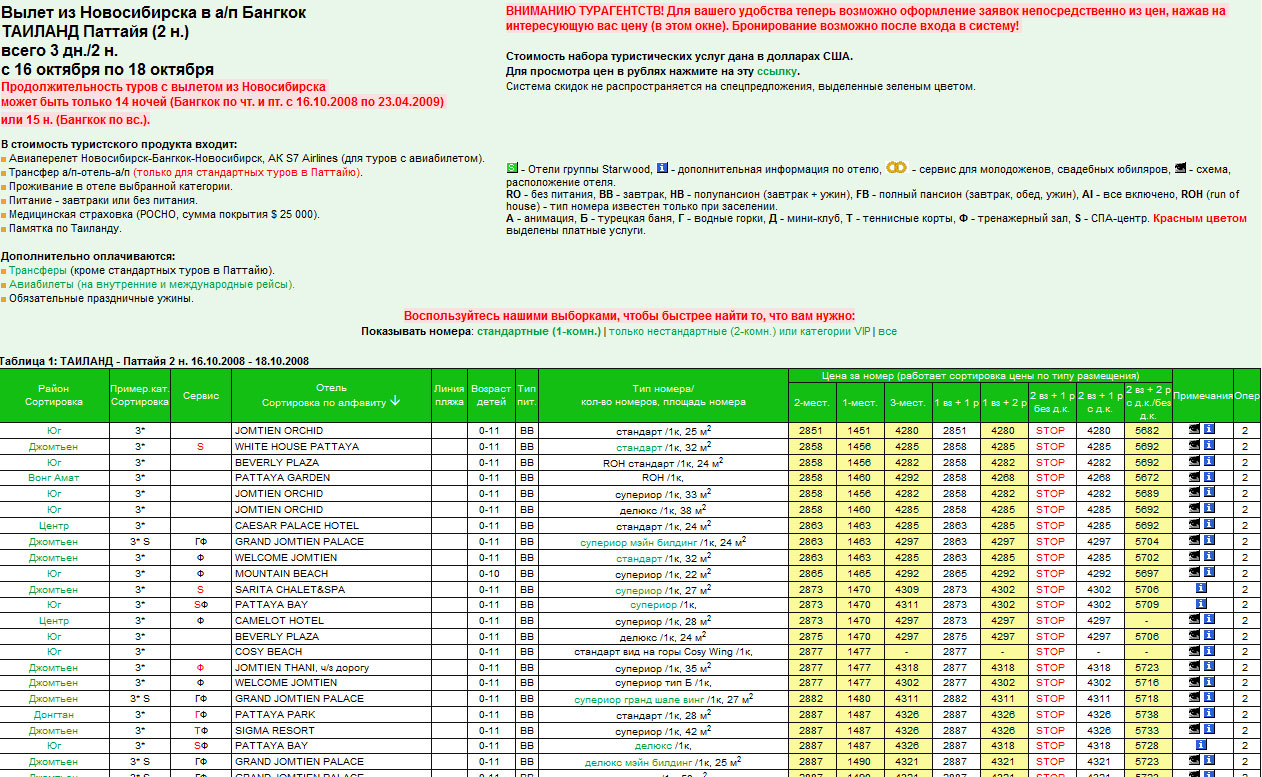The width and height of the screenshot is (1262, 777).
Task: Open scheme icon for JOMTIEN THANI
Action: 1194,667
